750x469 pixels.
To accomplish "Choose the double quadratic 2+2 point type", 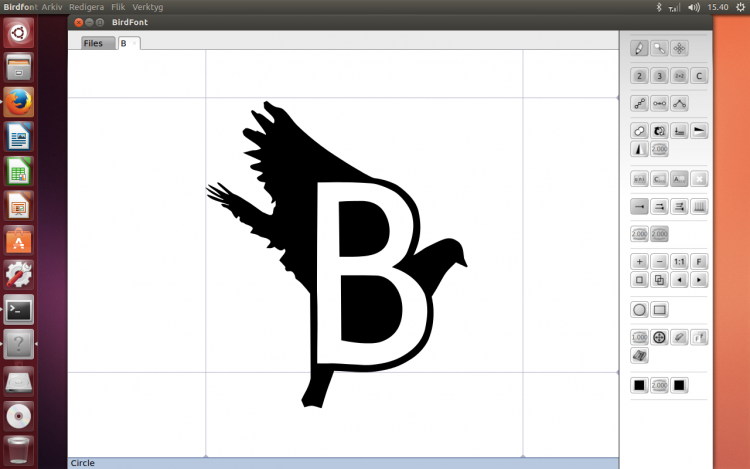I will pyautogui.click(x=679, y=76).
